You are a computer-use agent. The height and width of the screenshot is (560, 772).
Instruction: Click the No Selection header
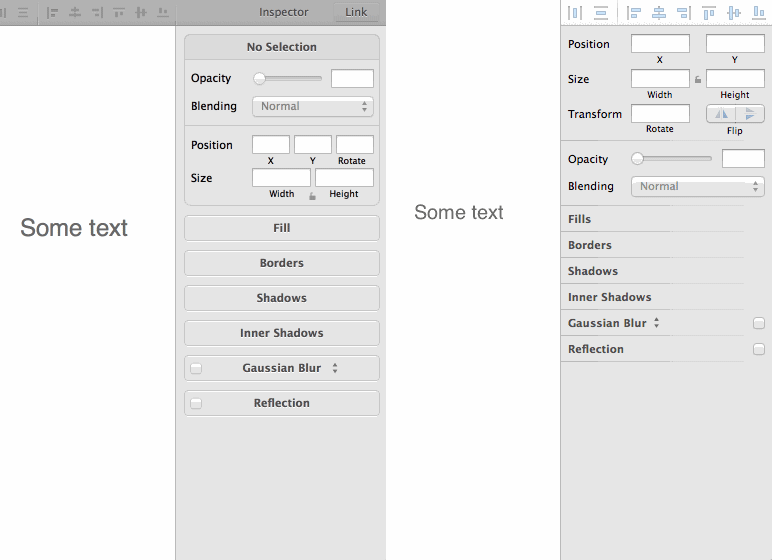click(x=282, y=47)
